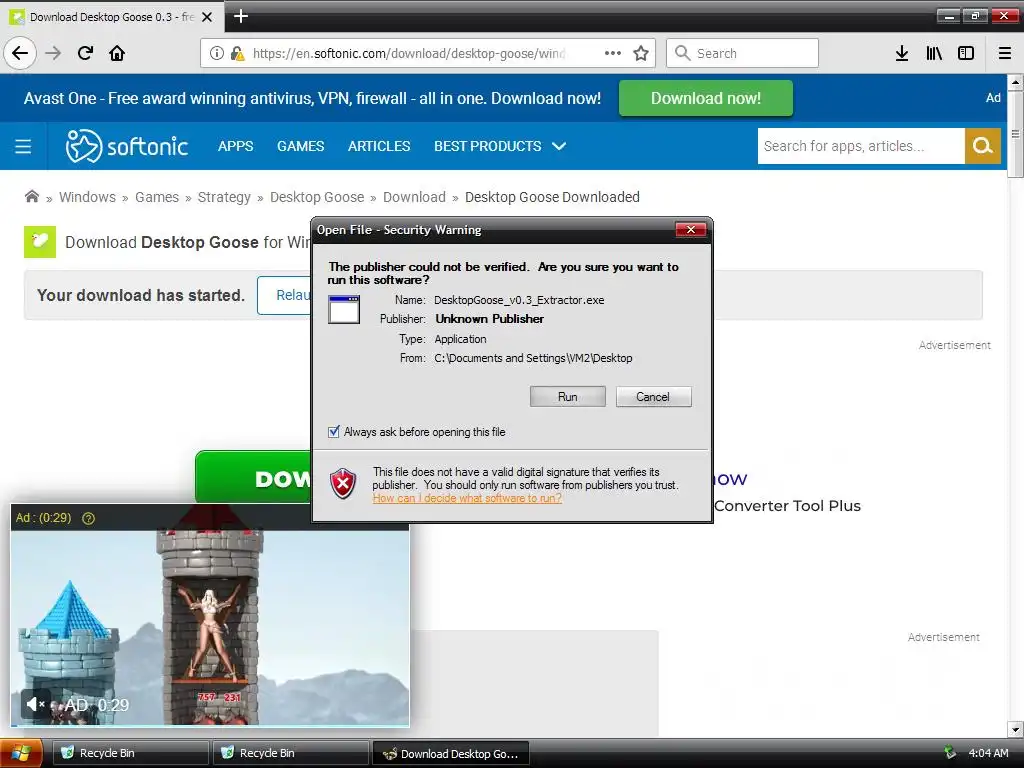Open the Firefox hamburger menu
Viewport: 1024px width, 768px height.
click(1005, 53)
